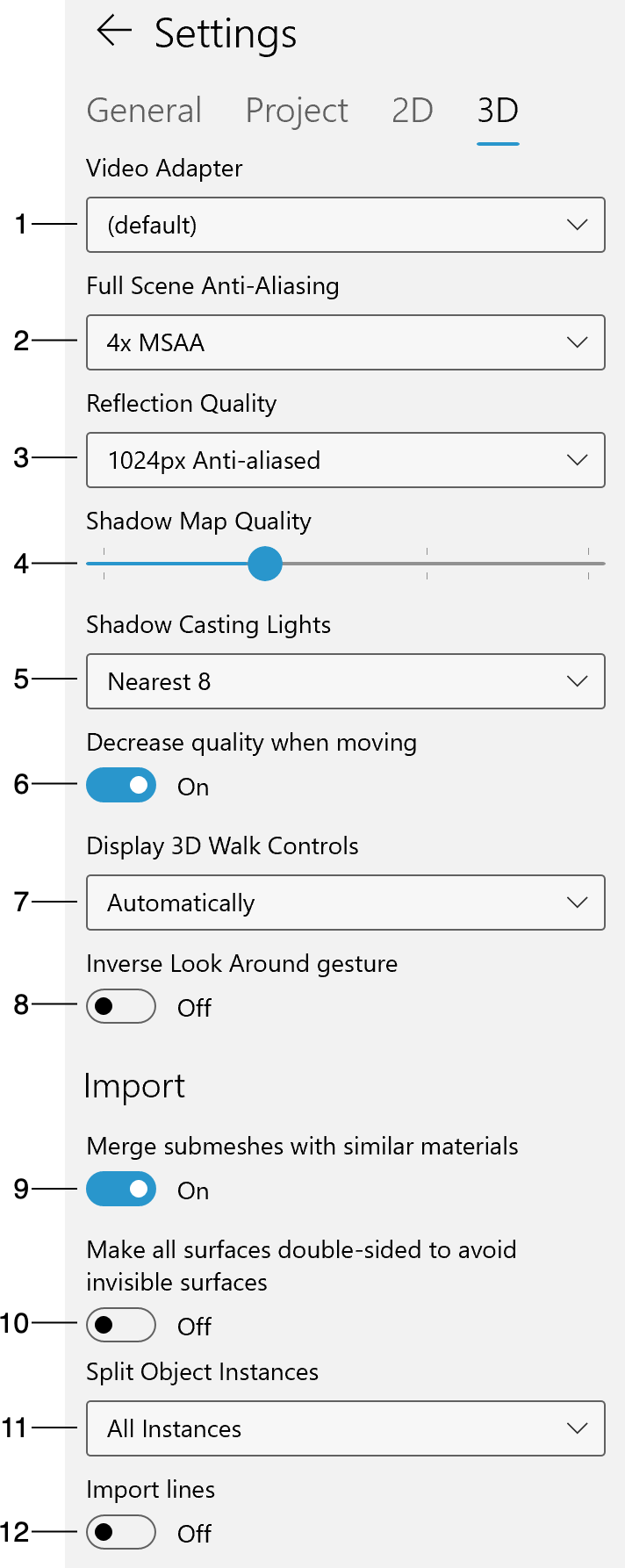The height and width of the screenshot is (1568, 625).
Task: Turn off Merge submeshes with similar materials
Action: pos(121,1189)
